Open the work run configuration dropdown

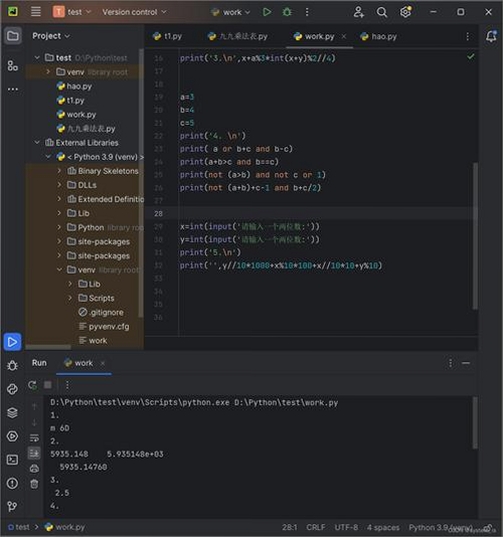pyautogui.click(x=231, y=12)
